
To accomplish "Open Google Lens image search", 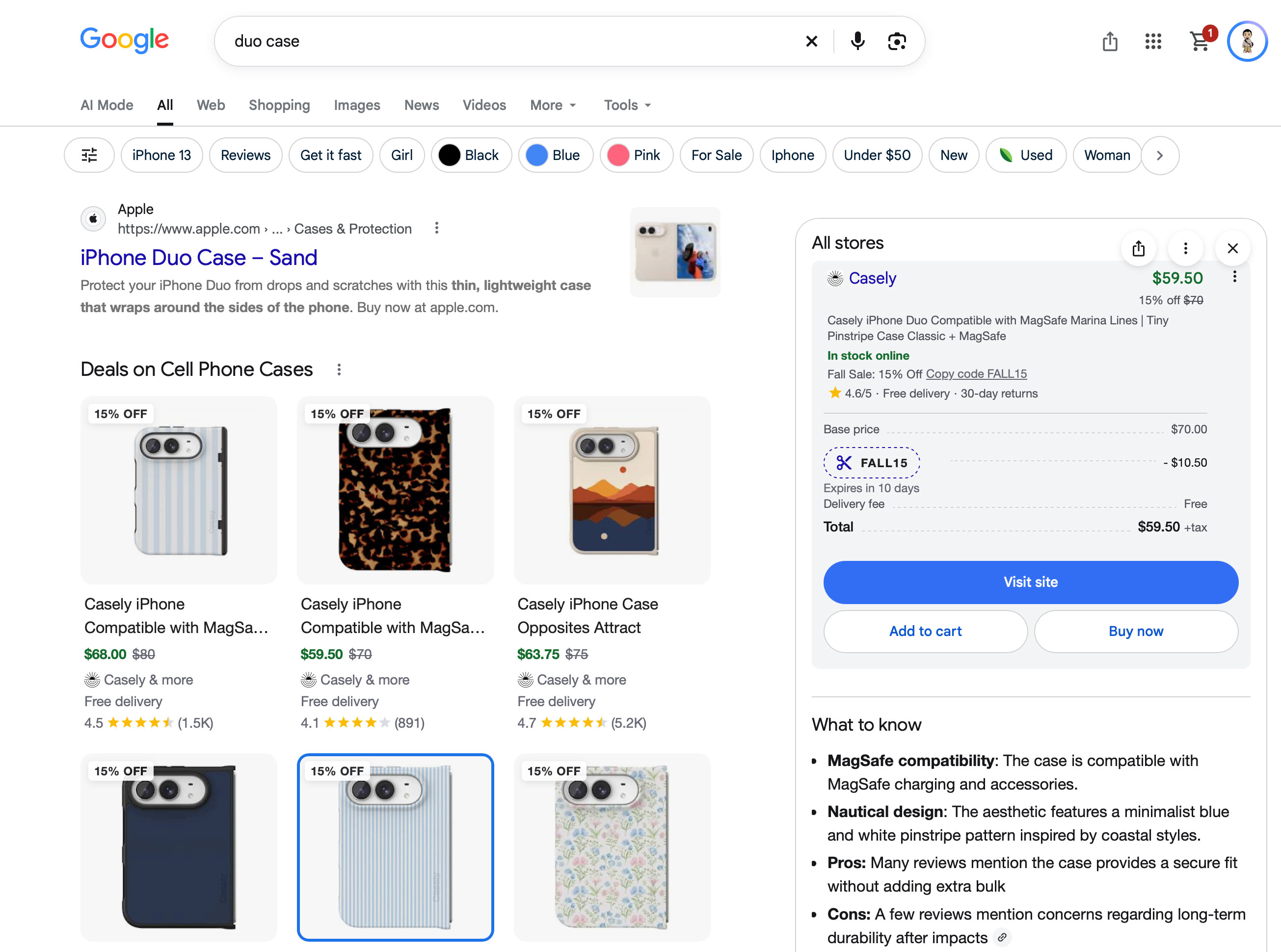I will 897,42.
